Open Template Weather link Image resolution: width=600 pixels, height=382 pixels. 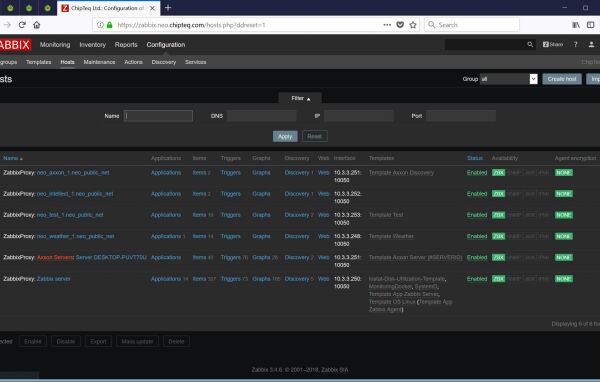pyautogui.click(x=391, y=237)
